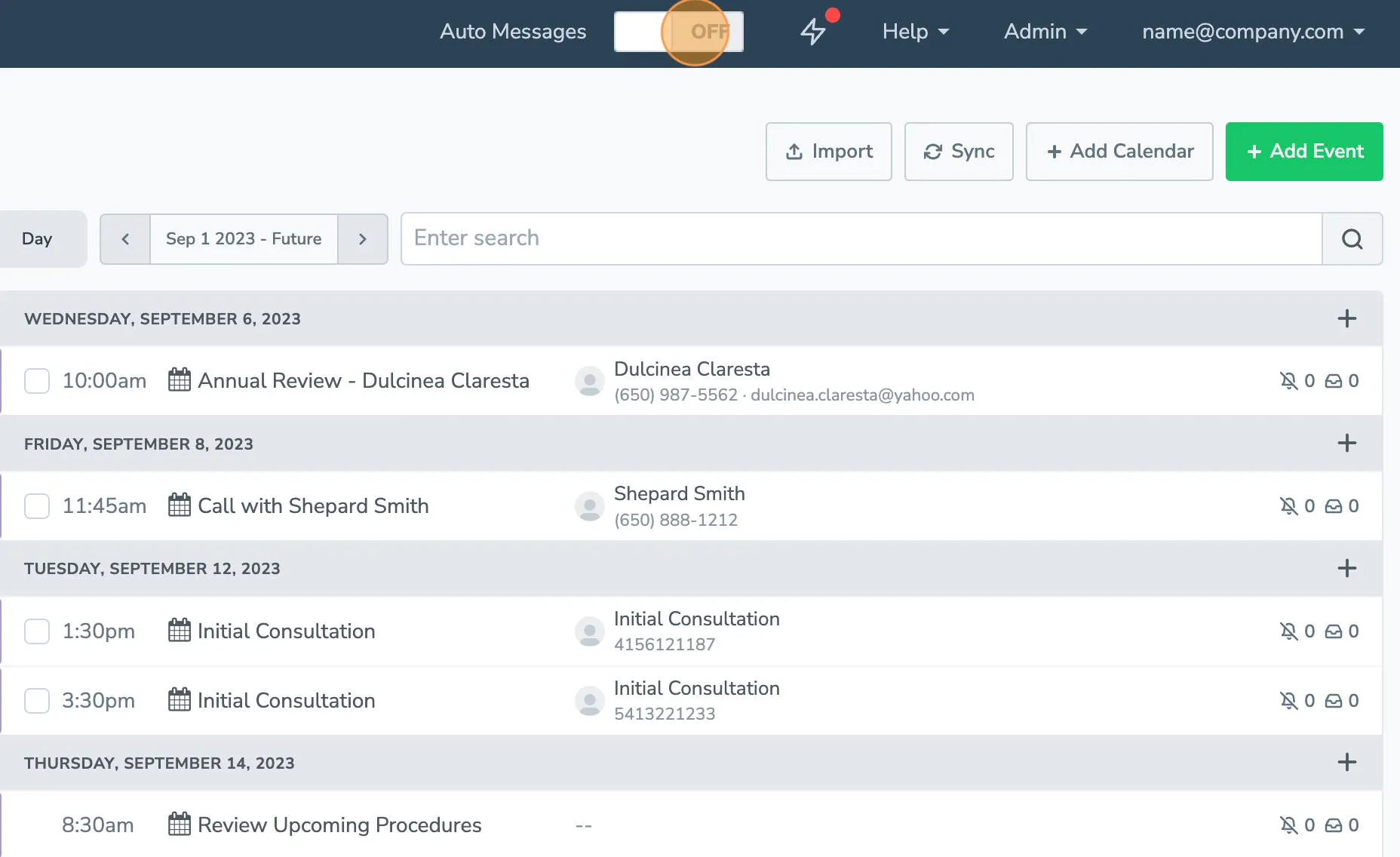This screenshot has width=1400, height=857.
Task: Click Dulcinea Claresta's avatar icon
Action: coord(589,381)
